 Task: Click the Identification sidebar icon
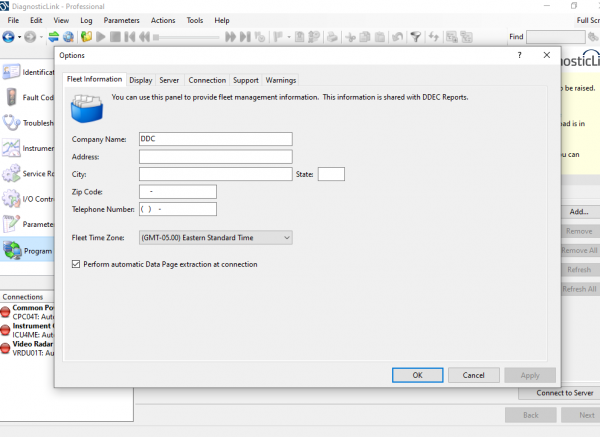[x=11, y=72]
